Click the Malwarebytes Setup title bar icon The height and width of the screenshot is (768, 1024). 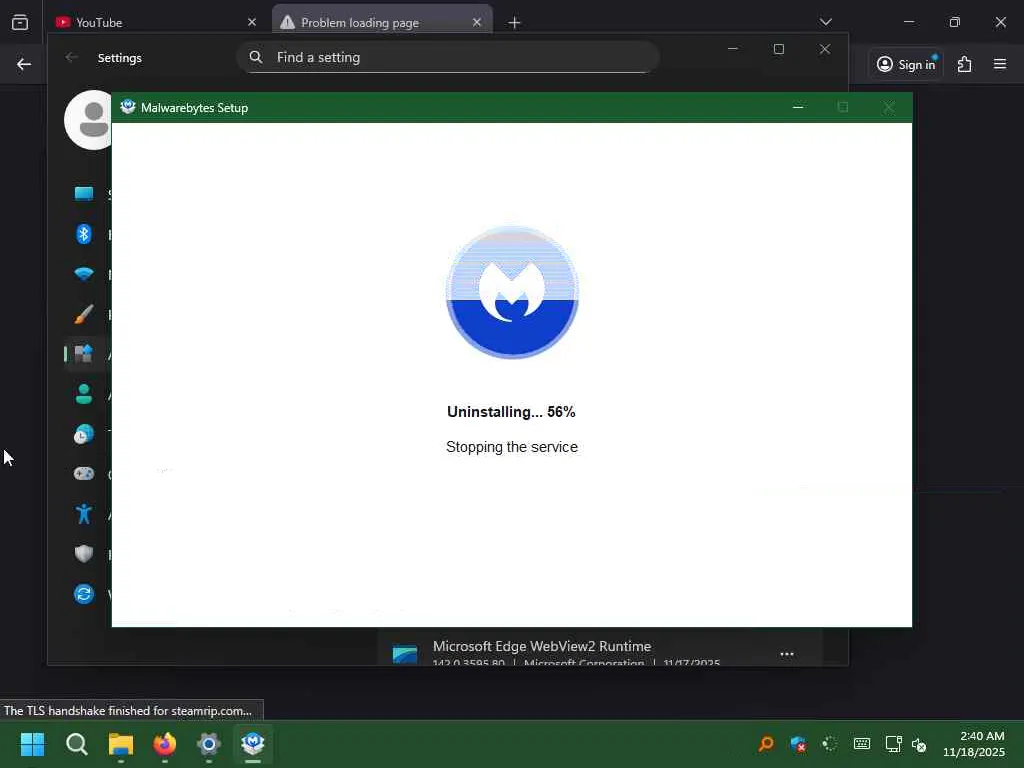(128, 107)
